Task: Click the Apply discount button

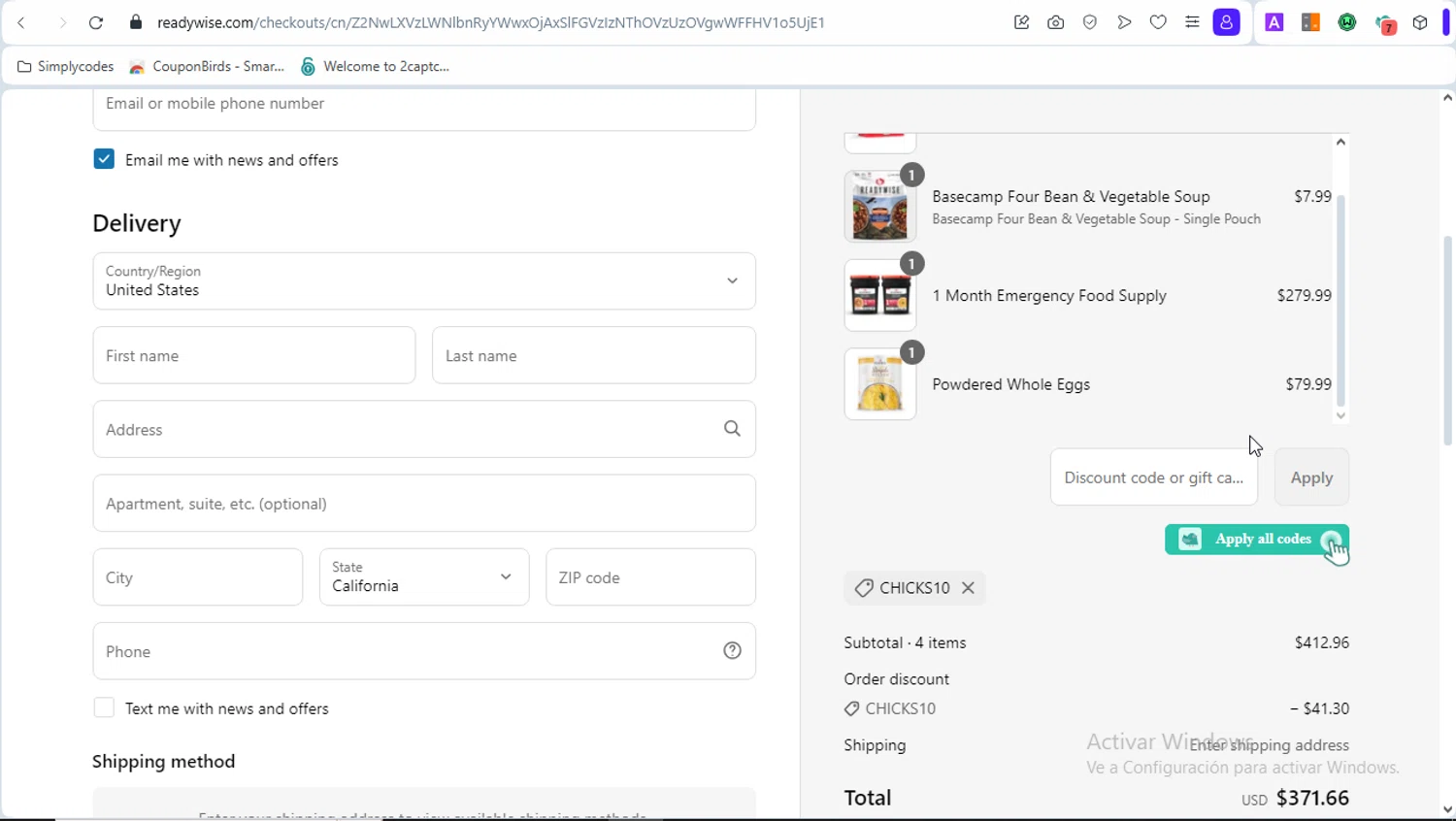Action: 1311,477
